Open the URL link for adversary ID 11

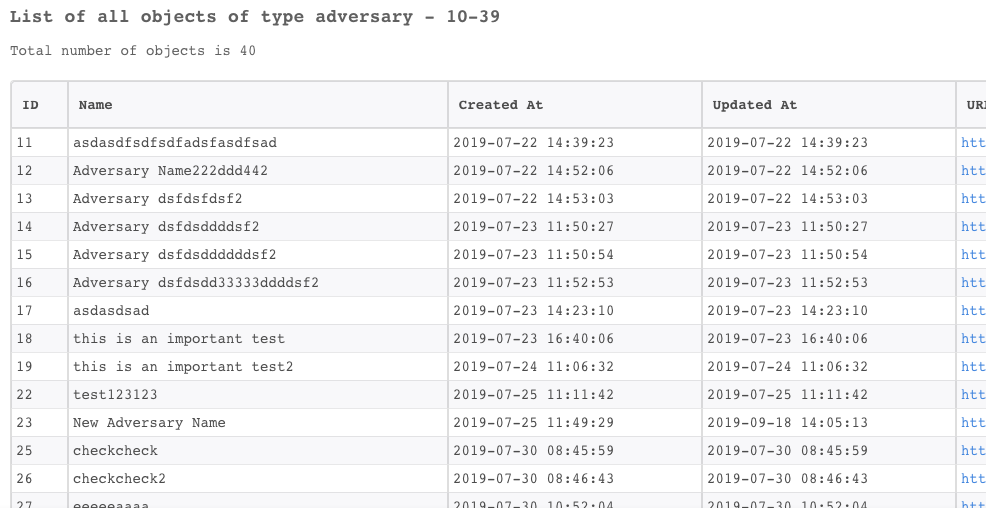coord(973,143)
